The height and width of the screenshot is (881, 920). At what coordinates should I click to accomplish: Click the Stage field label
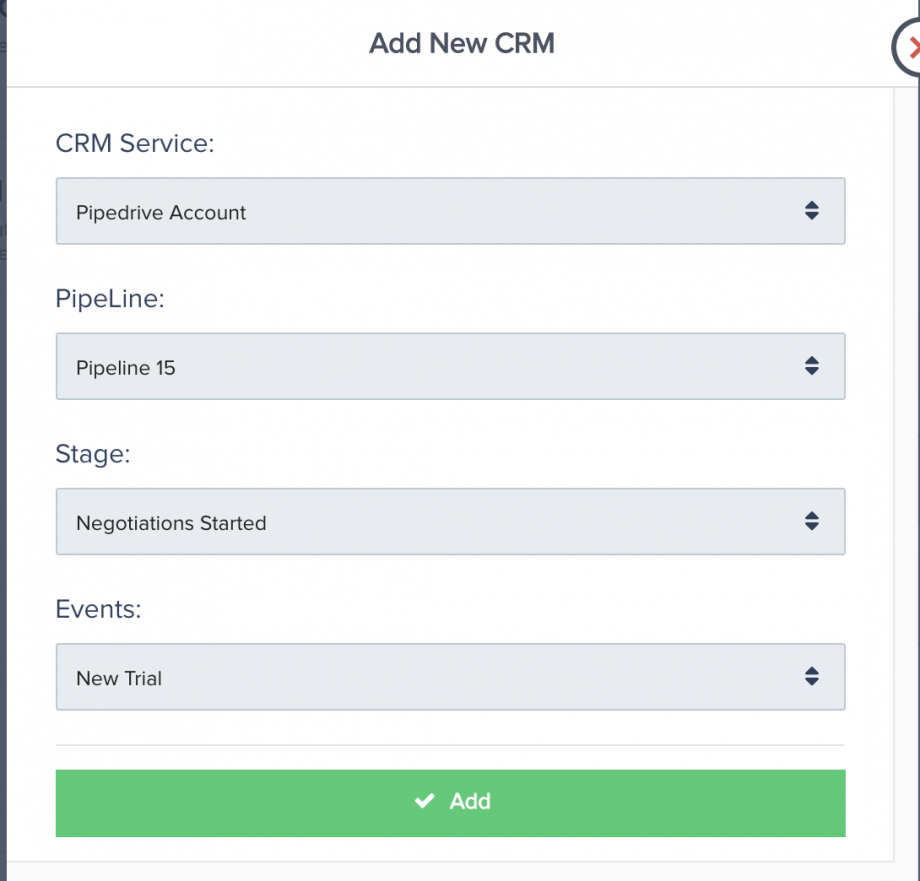click(x=93, y=453)
